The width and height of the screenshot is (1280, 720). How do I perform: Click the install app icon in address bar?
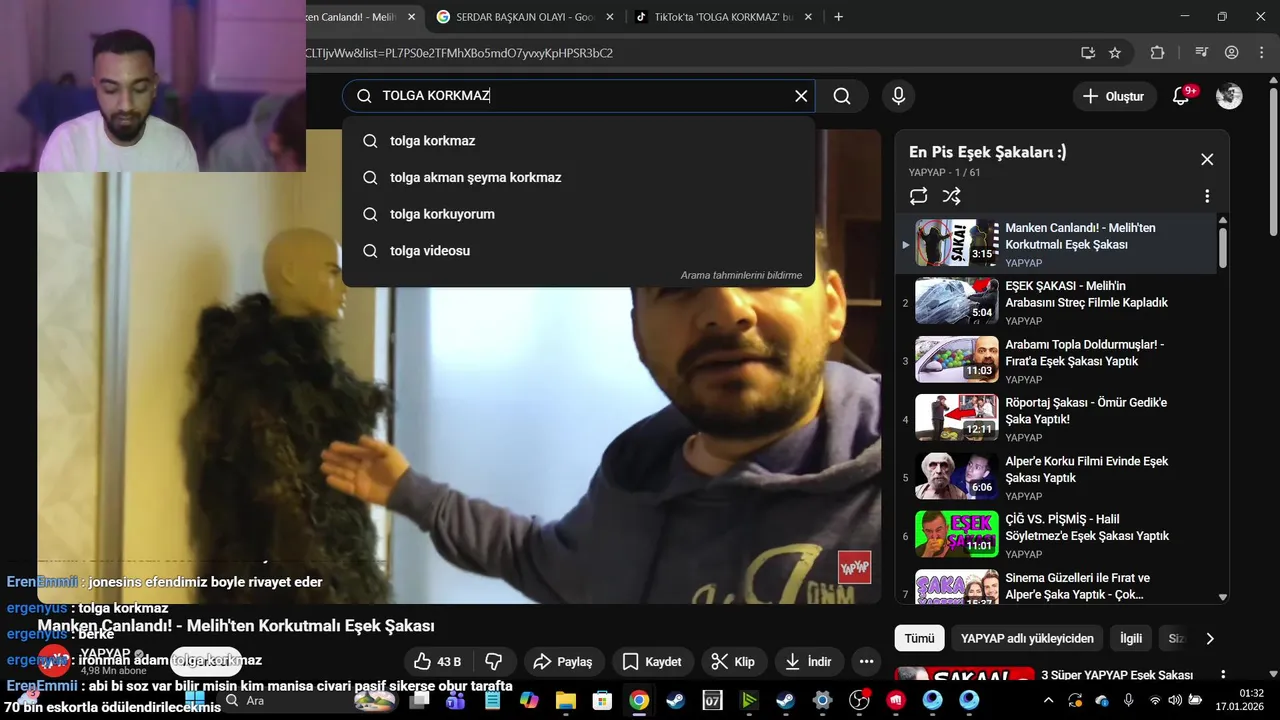1087,53
